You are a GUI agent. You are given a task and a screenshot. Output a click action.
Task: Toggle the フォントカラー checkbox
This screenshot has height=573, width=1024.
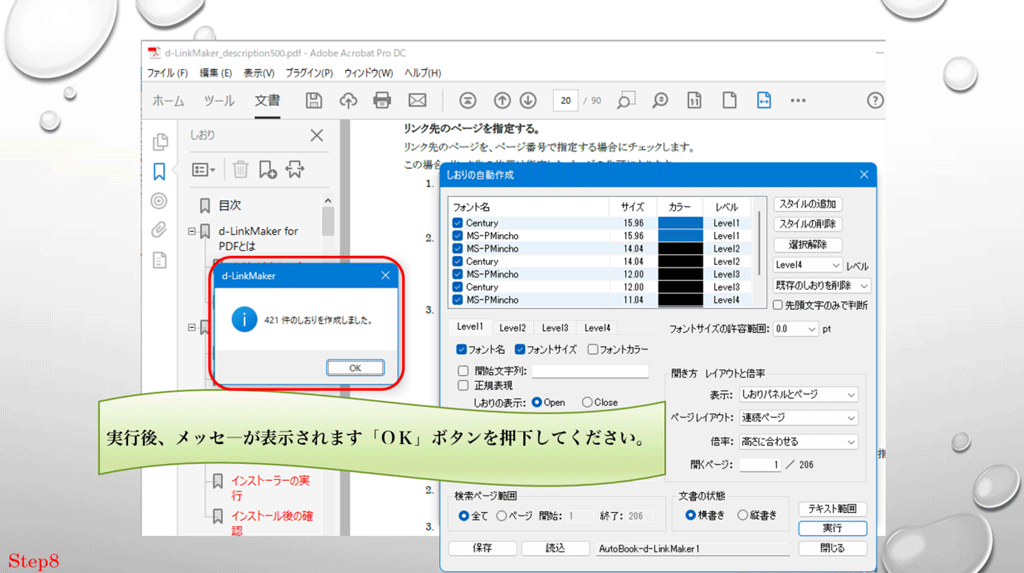pyautogui.click(x=594, y=350)
